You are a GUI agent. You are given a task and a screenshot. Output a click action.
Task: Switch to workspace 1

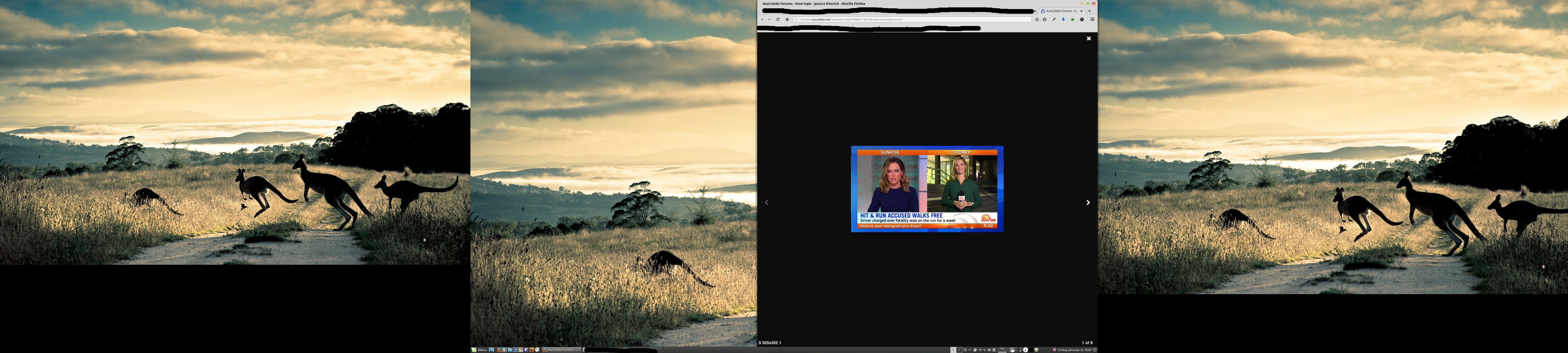pyautogui.click(x=953, y=350)
